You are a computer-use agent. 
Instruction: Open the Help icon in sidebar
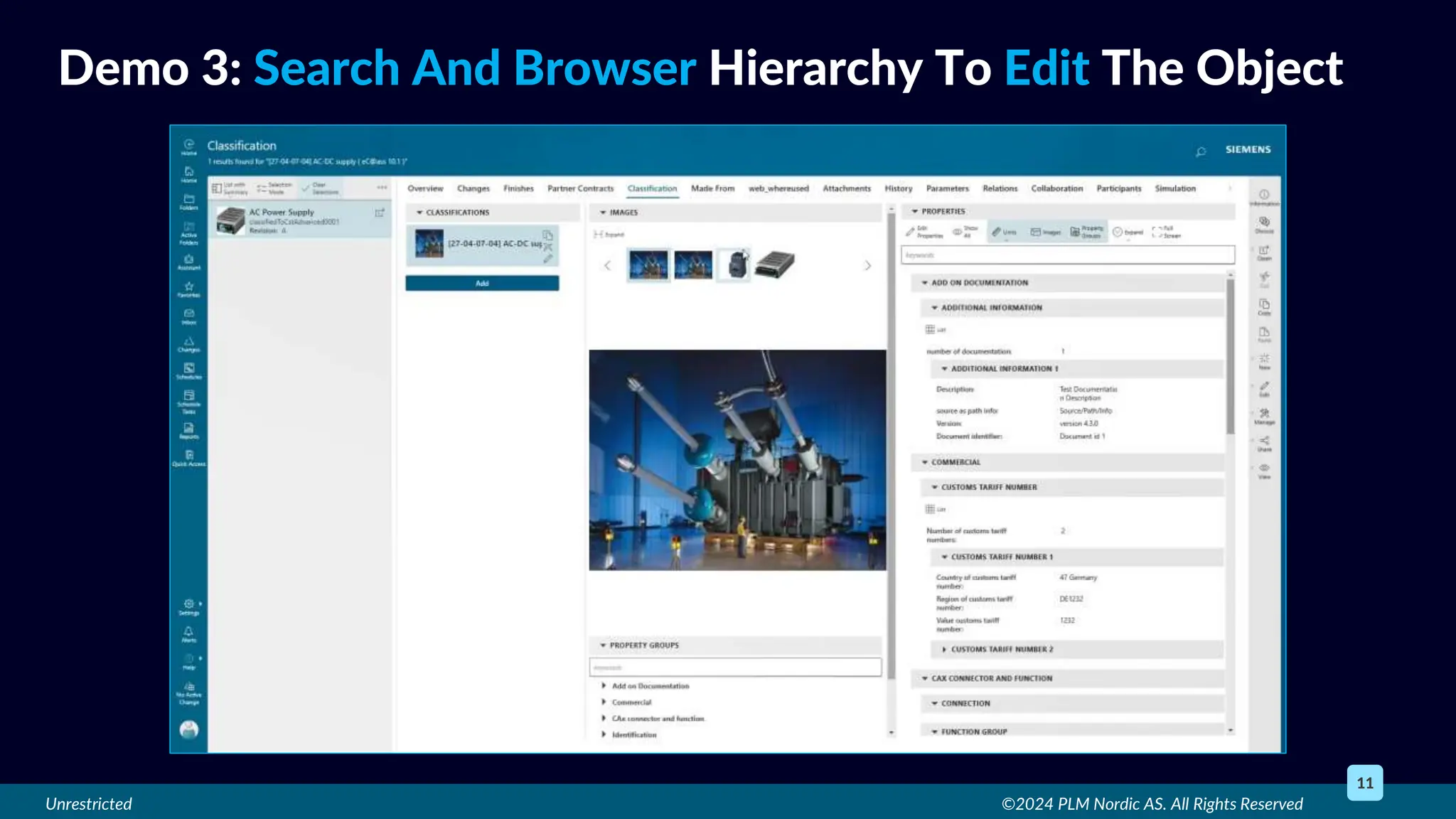189,662
